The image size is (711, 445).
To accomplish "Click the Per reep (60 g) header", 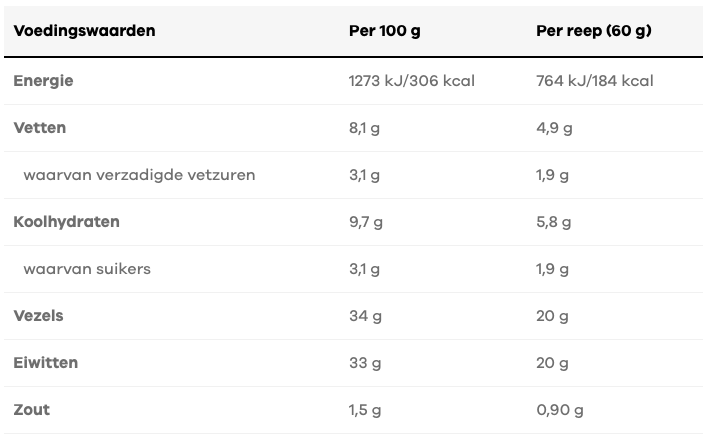I will tap(594, 31).
